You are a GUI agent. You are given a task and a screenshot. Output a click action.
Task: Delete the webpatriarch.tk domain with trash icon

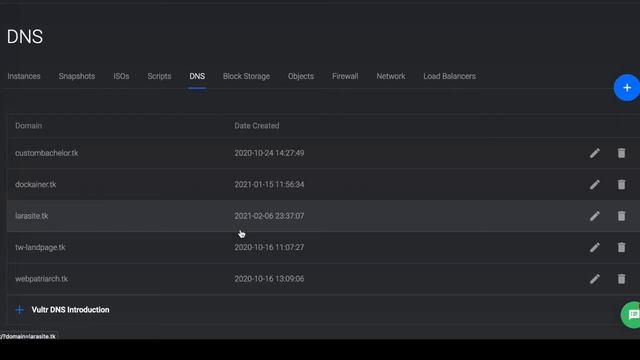coord(621,279)
